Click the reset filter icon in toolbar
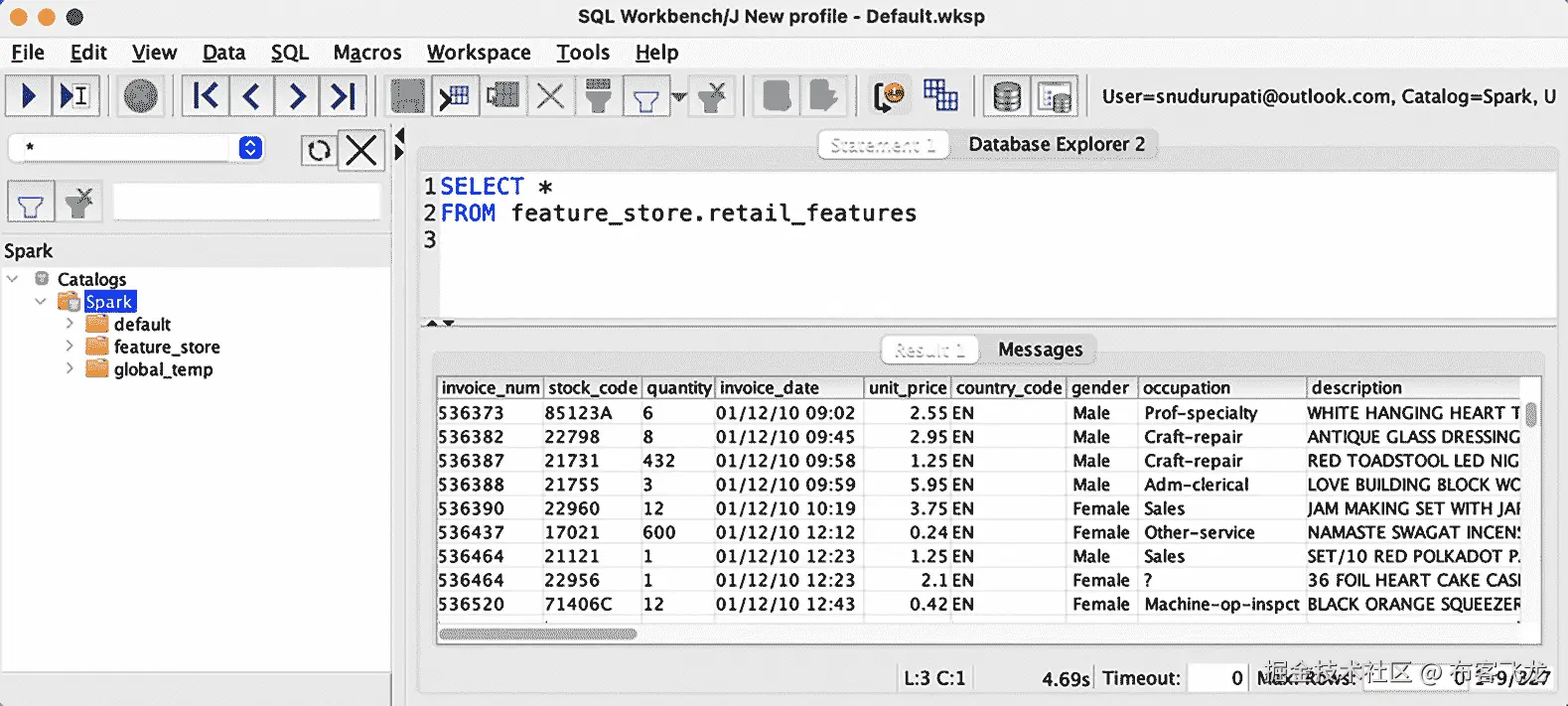Screen dimensions: 1568x706 pos(712,96)
